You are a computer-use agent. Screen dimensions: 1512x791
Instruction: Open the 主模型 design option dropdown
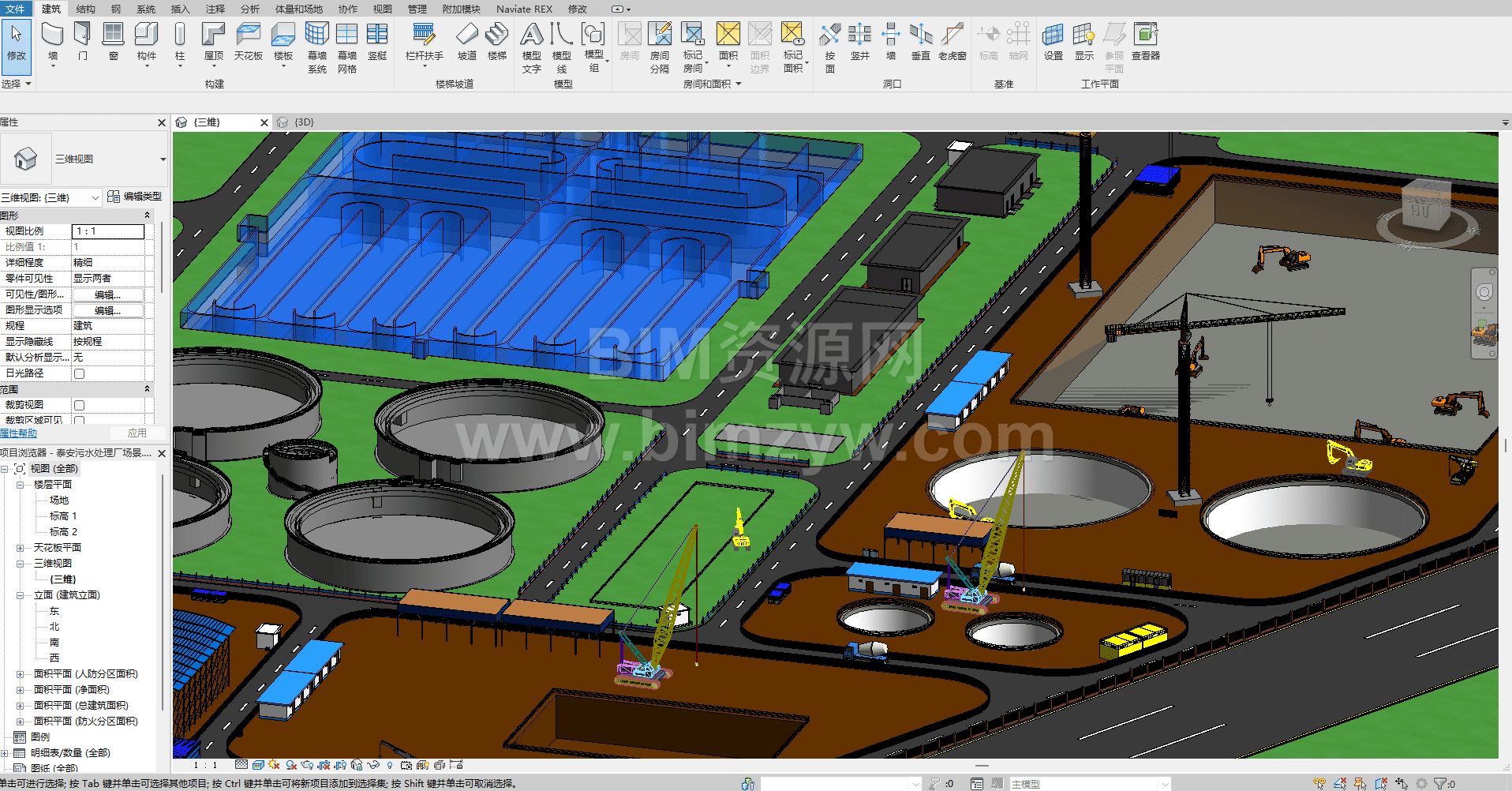coord(1165,784)
